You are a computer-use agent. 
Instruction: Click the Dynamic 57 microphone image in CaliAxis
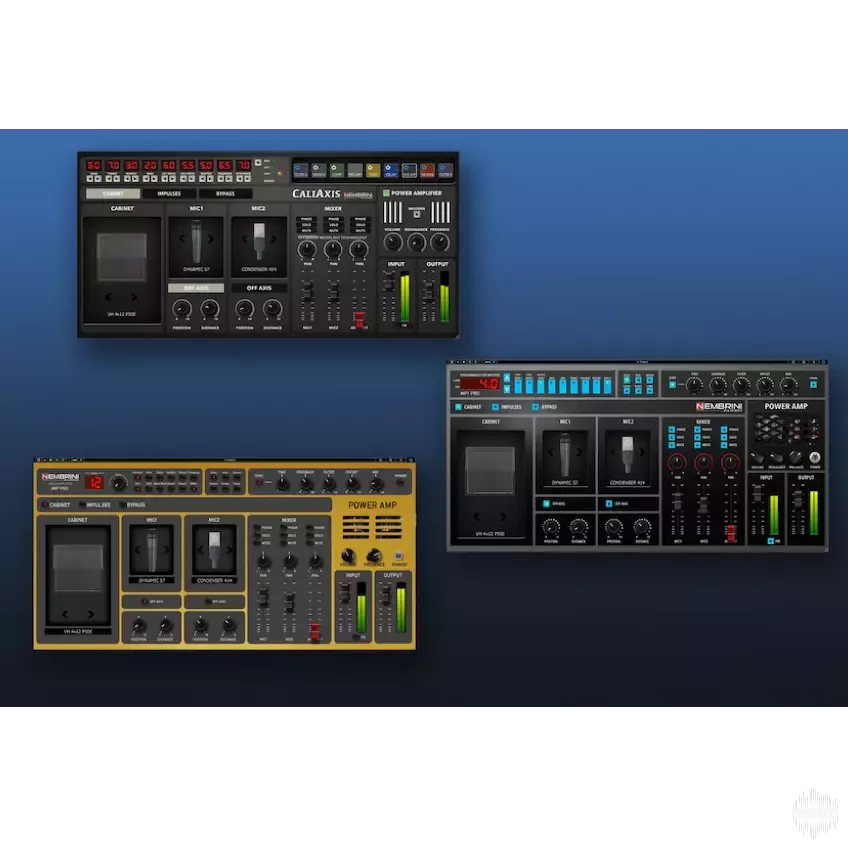[x=196, y=242]
